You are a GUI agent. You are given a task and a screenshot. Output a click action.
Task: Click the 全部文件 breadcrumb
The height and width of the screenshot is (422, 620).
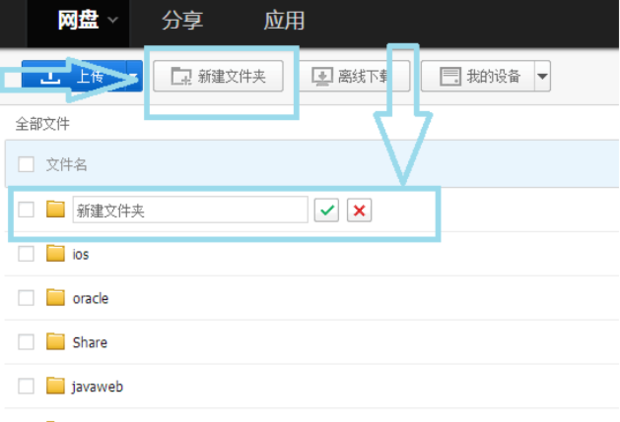click(x=43, y=124)
